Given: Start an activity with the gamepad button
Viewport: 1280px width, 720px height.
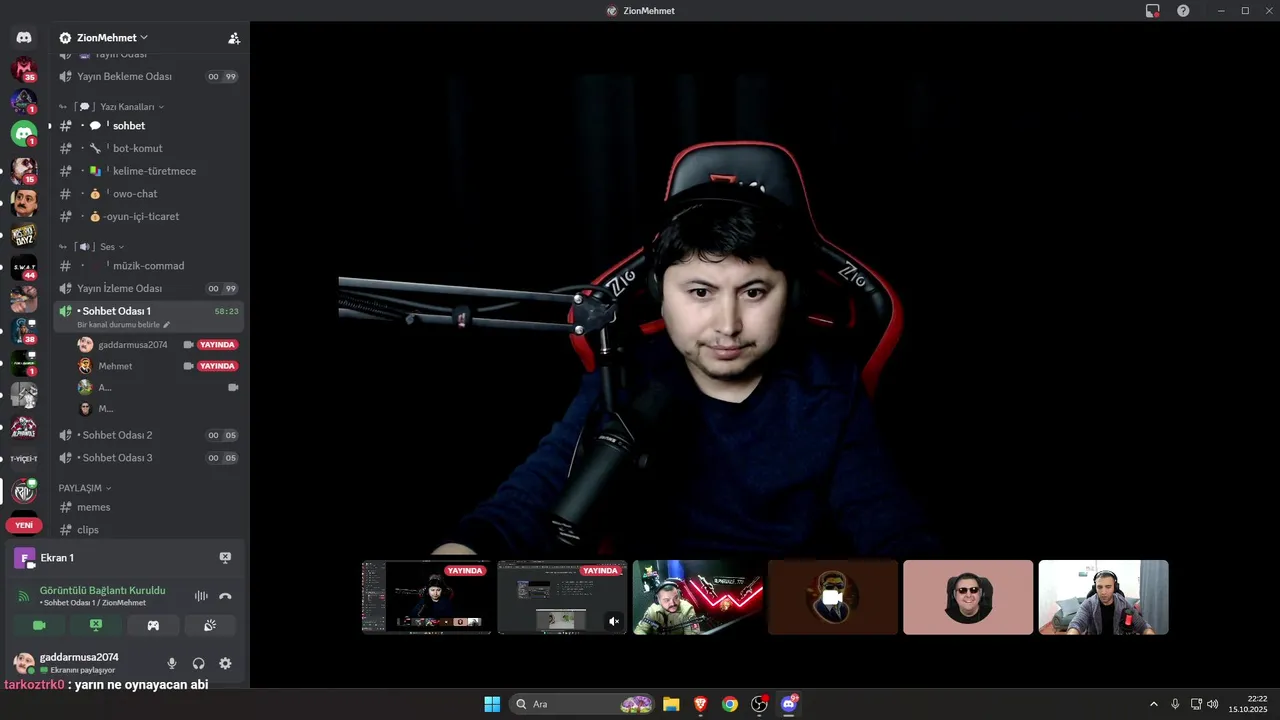Looking at the screenshot, I should point(153,625).
